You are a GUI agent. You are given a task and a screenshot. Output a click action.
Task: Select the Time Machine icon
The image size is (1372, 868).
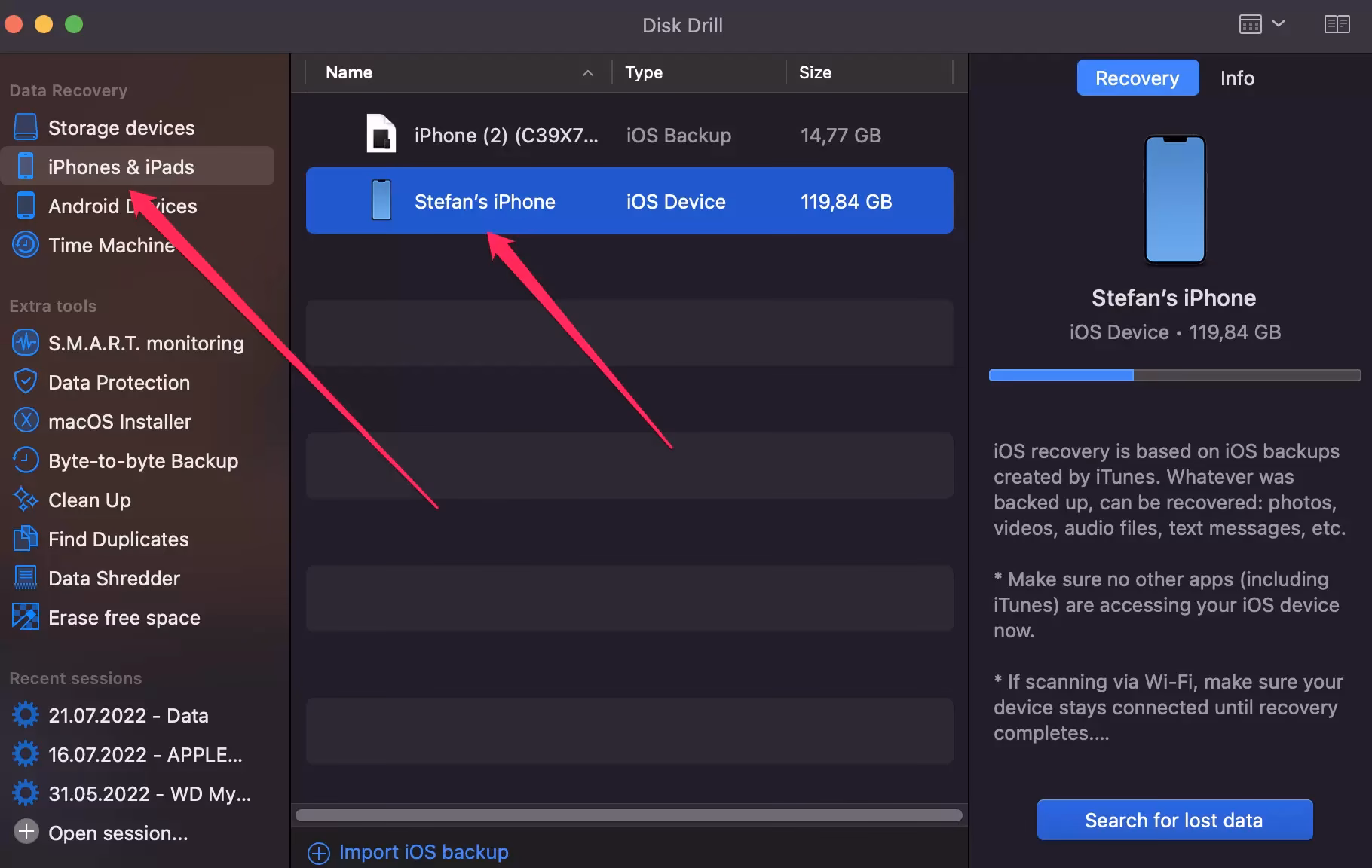click(25, 245)
